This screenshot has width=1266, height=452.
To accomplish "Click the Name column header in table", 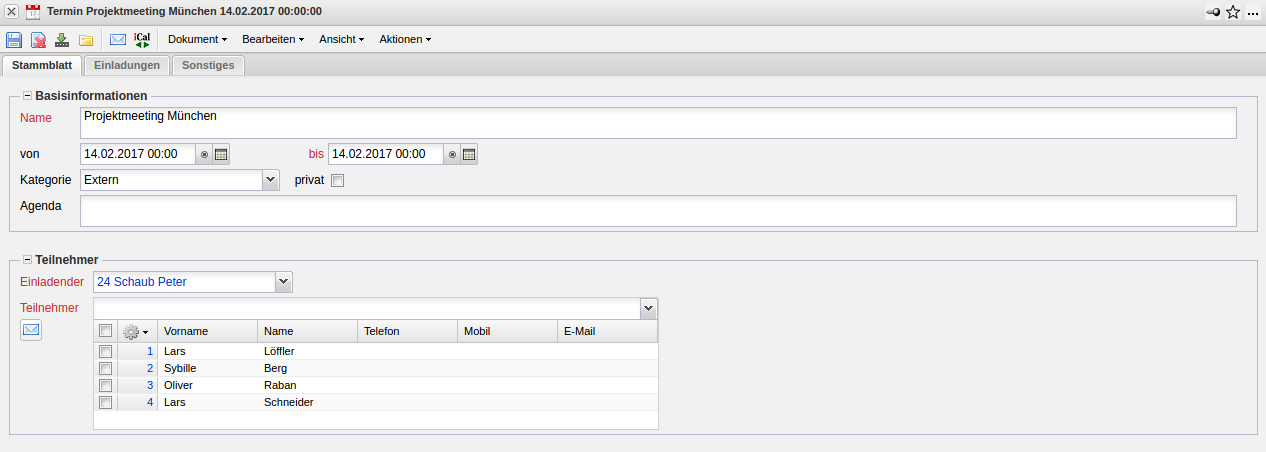I will tap(307, 331).
